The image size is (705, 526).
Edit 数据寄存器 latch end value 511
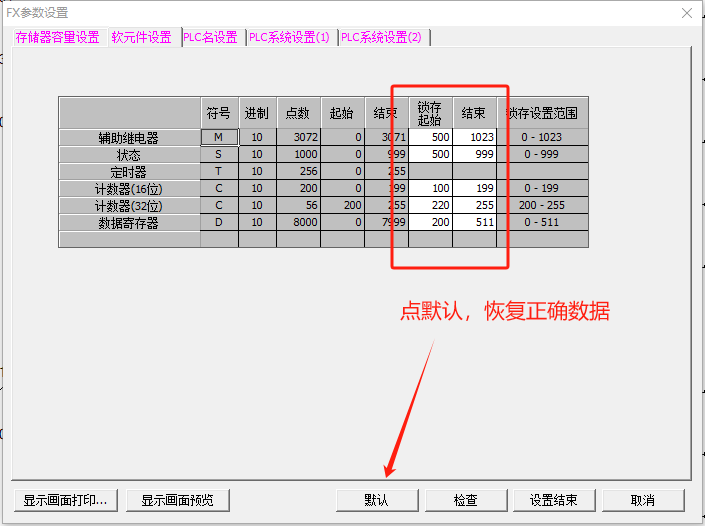[474, 222]
